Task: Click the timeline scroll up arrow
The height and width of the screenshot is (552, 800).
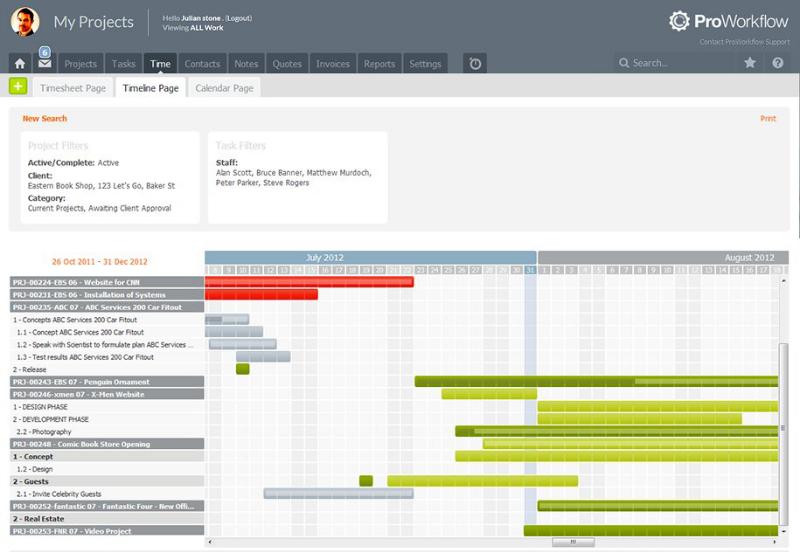Action: [783, 281]
